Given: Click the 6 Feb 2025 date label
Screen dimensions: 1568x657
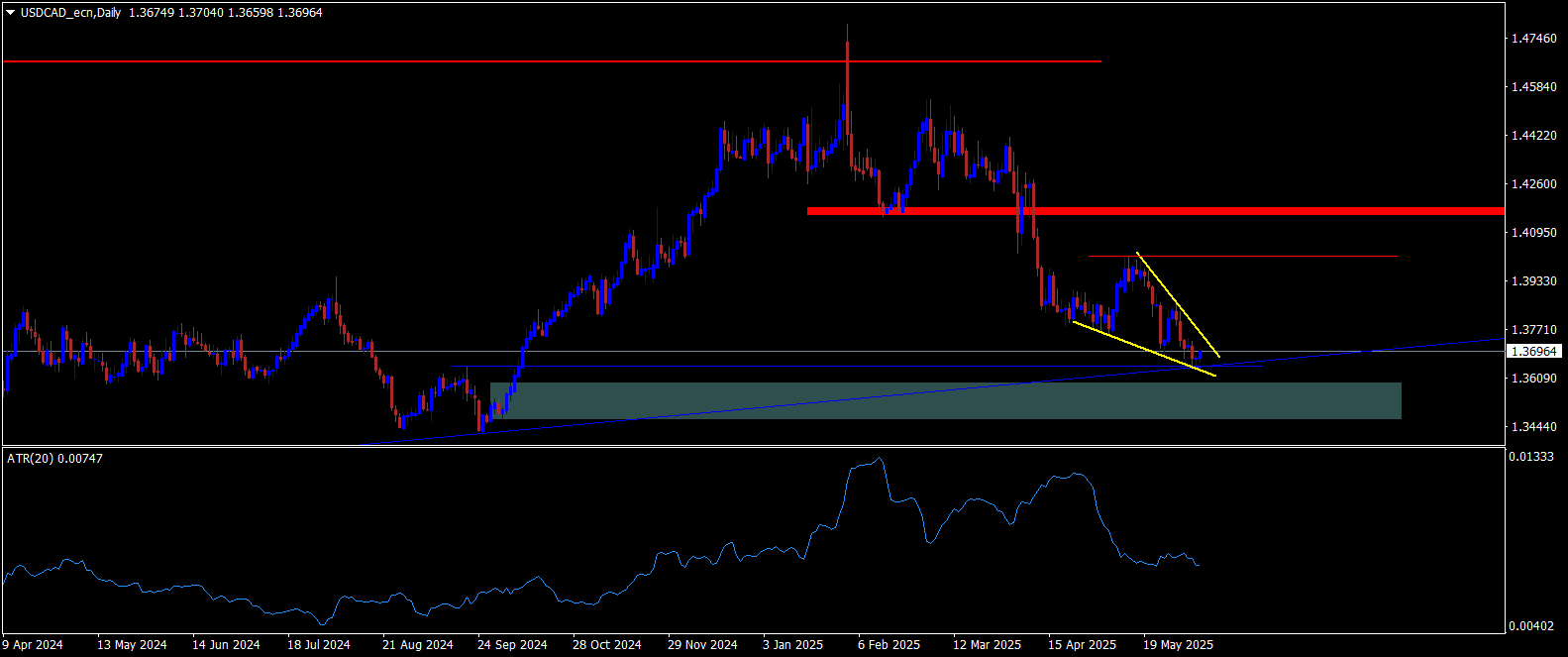Looking at the screenshot, I should (889, 645).
